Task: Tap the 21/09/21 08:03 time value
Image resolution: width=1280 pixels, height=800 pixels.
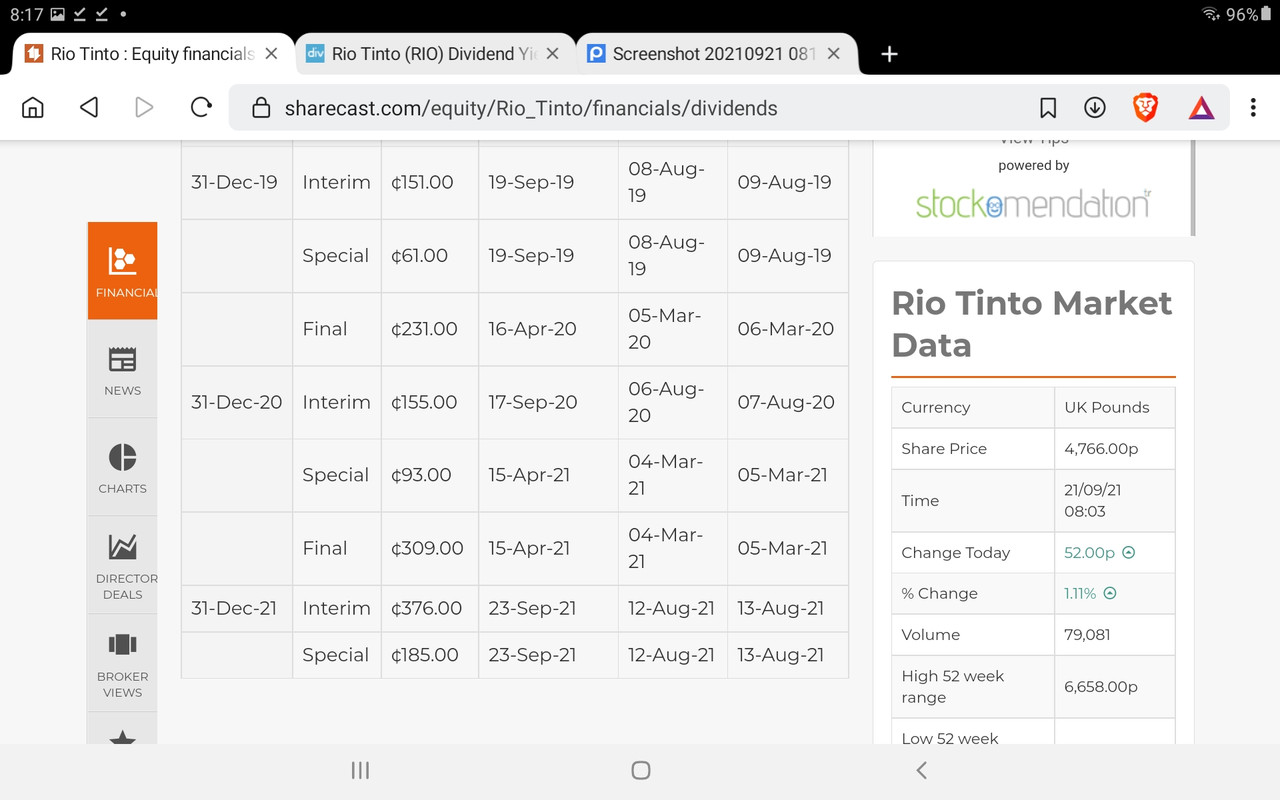Action: (x=1093, y=500)
